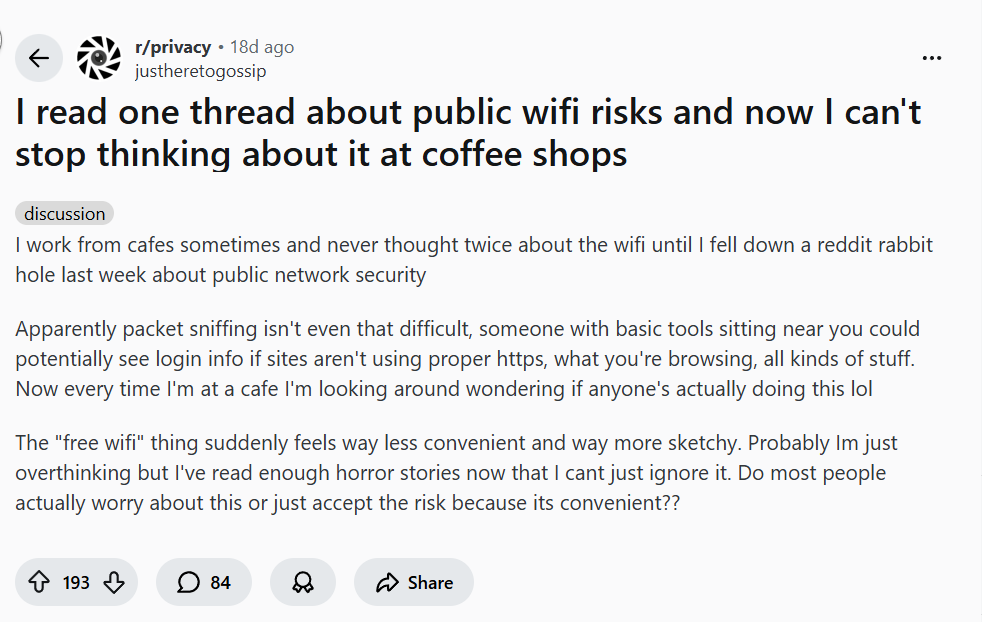View justheretogossip's user profile
982x622 pixels.
click(200, 71)
